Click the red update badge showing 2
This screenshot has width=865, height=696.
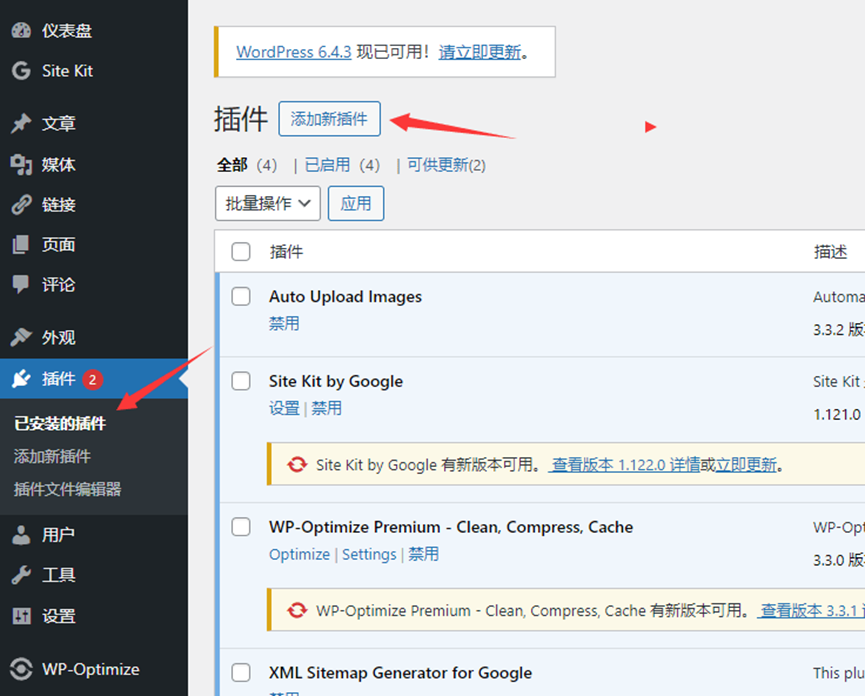[x=93, y=379]
